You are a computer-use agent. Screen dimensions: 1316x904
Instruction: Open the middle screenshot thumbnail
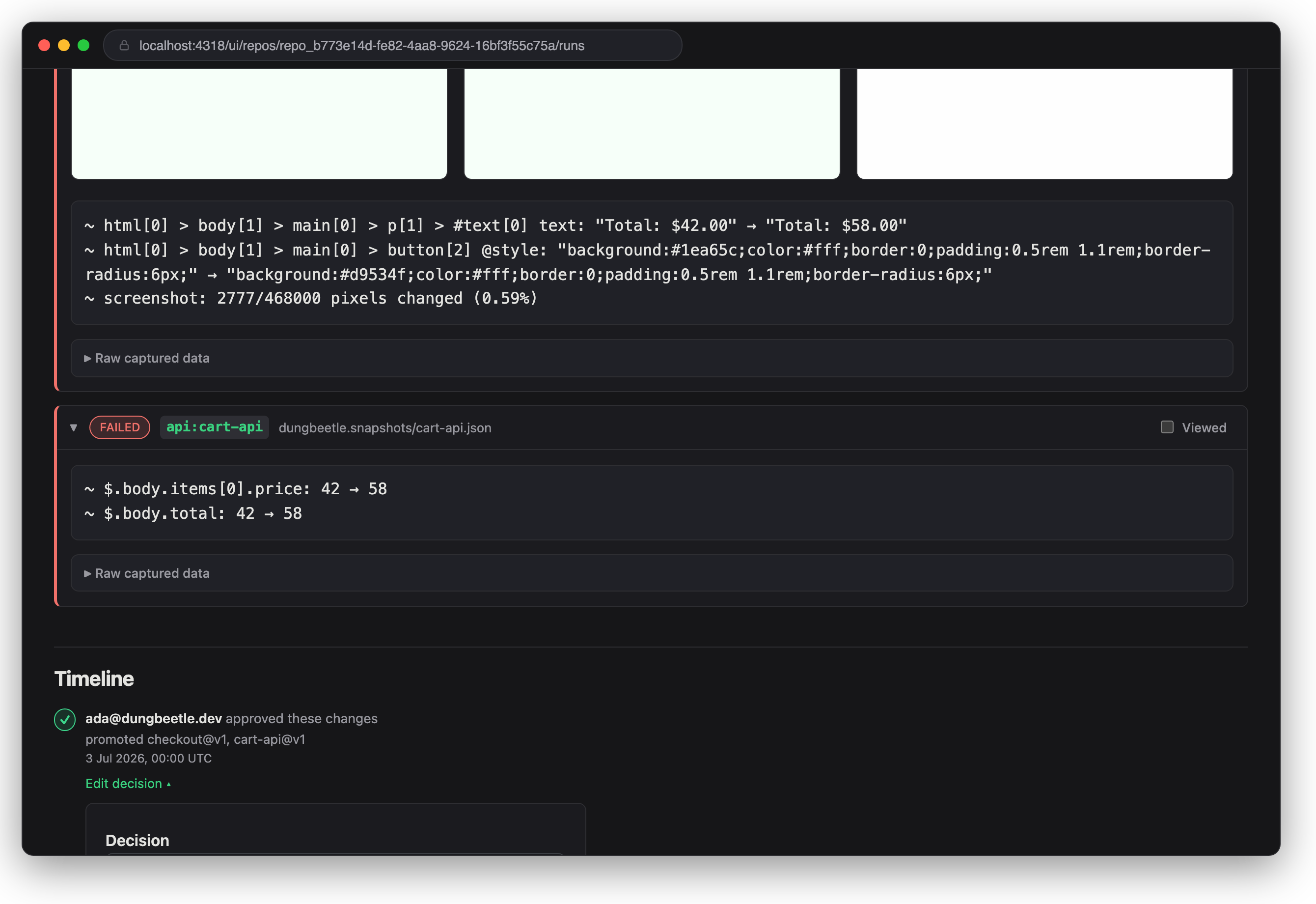[x=652, y=123]
